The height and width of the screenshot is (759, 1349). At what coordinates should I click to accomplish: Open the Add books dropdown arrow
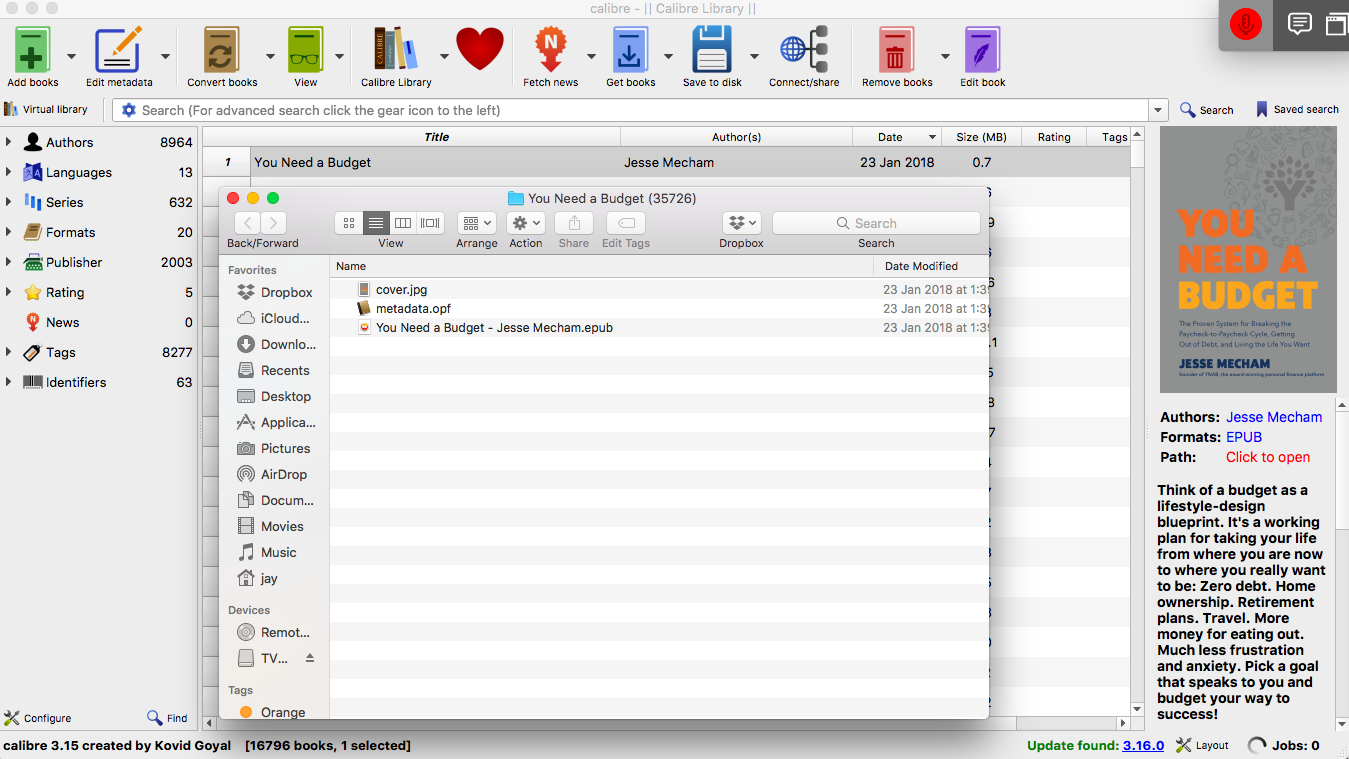[71, 57]
